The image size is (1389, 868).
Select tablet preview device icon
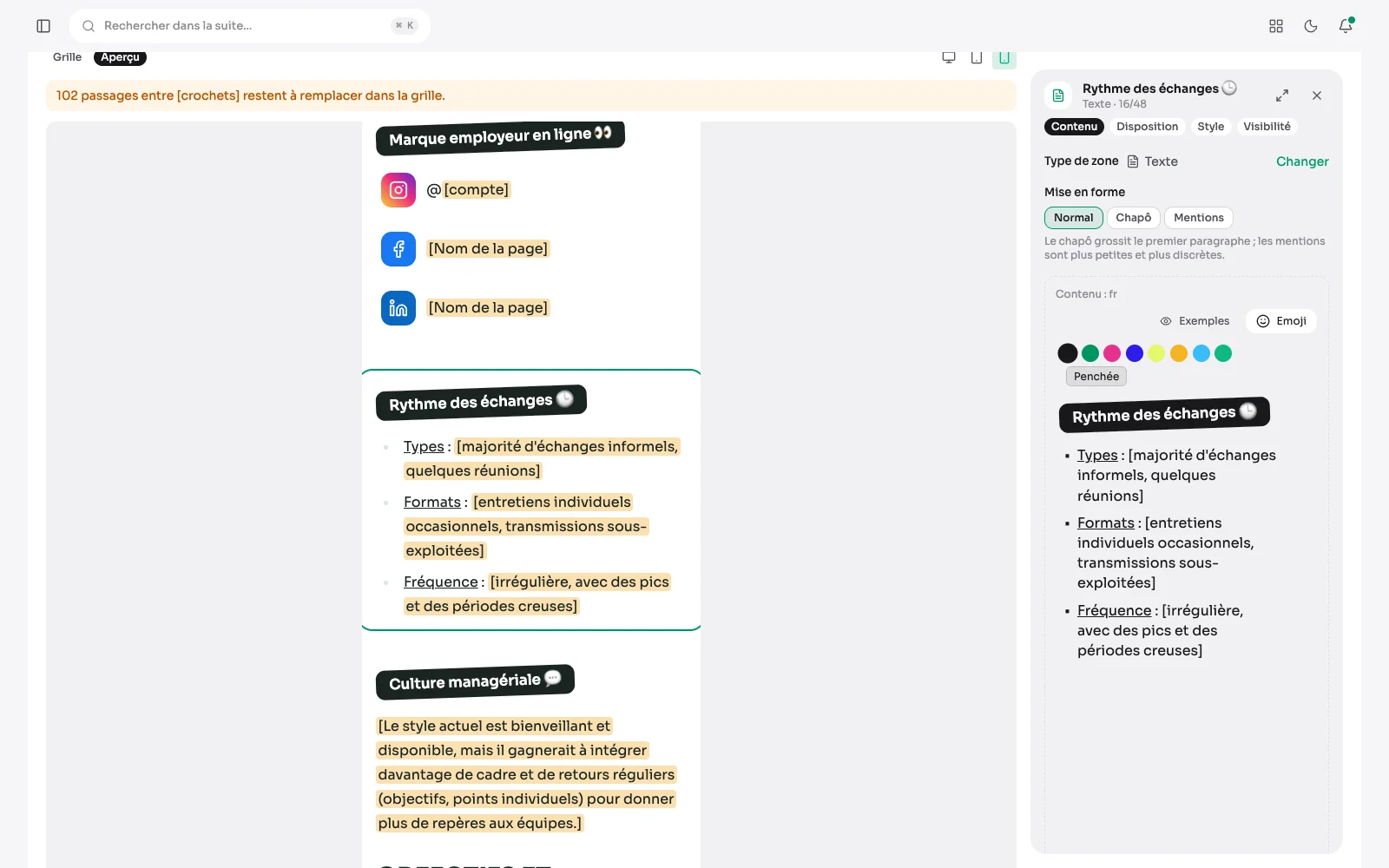click(977, 57)
